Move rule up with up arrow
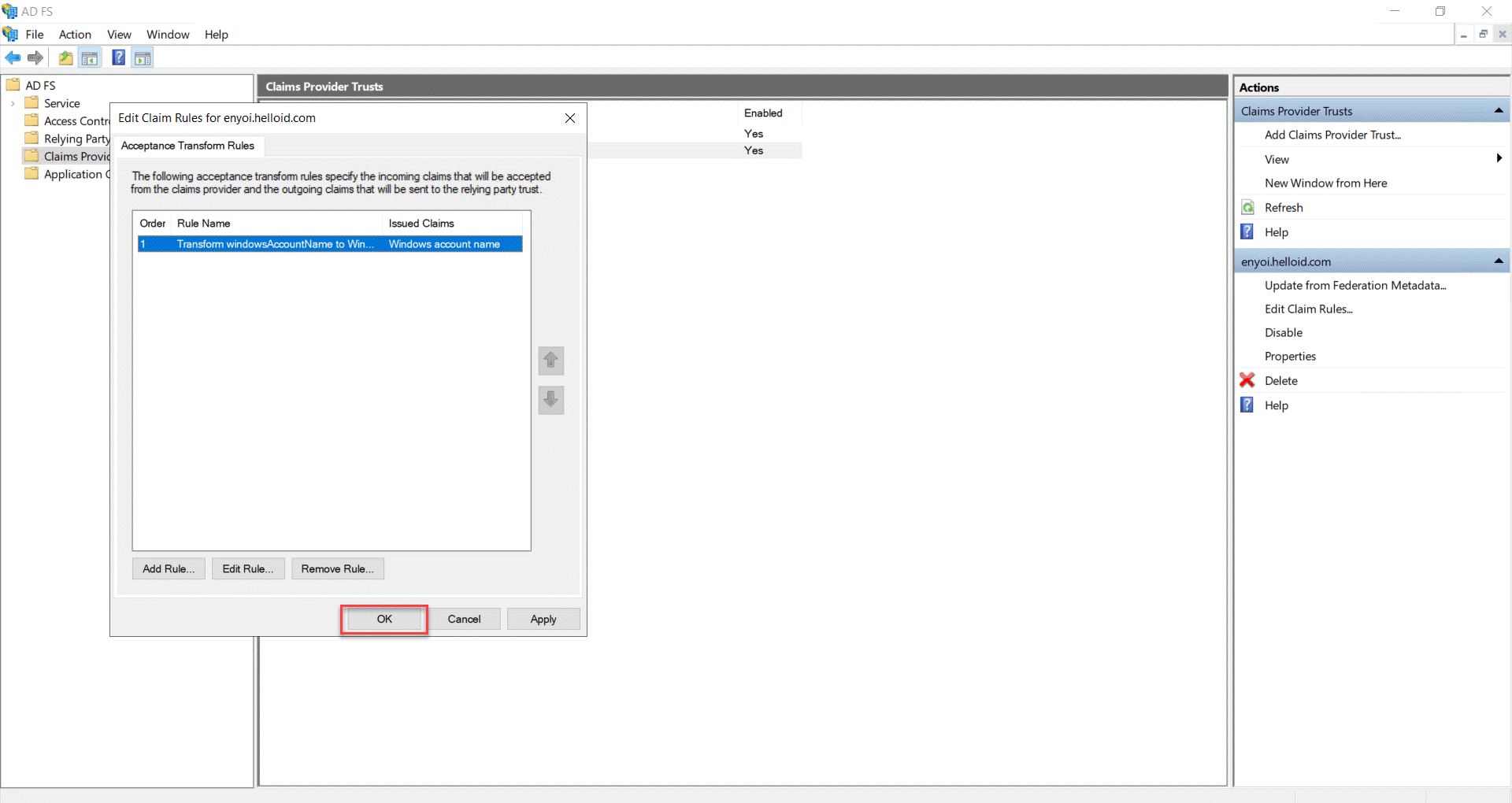Image resolution: width=1512 pixels, height=803 pixels. (x=551, y=361)
